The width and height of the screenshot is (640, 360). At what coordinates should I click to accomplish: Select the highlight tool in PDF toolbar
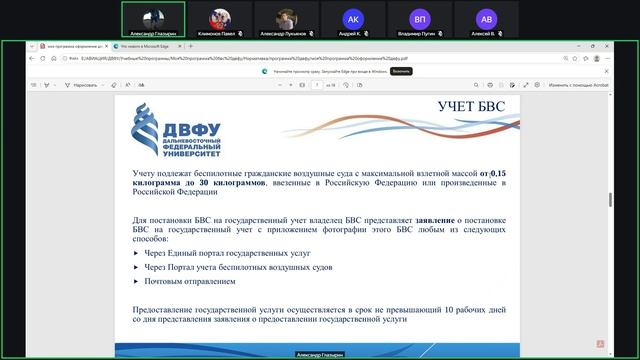coord(47,85)
